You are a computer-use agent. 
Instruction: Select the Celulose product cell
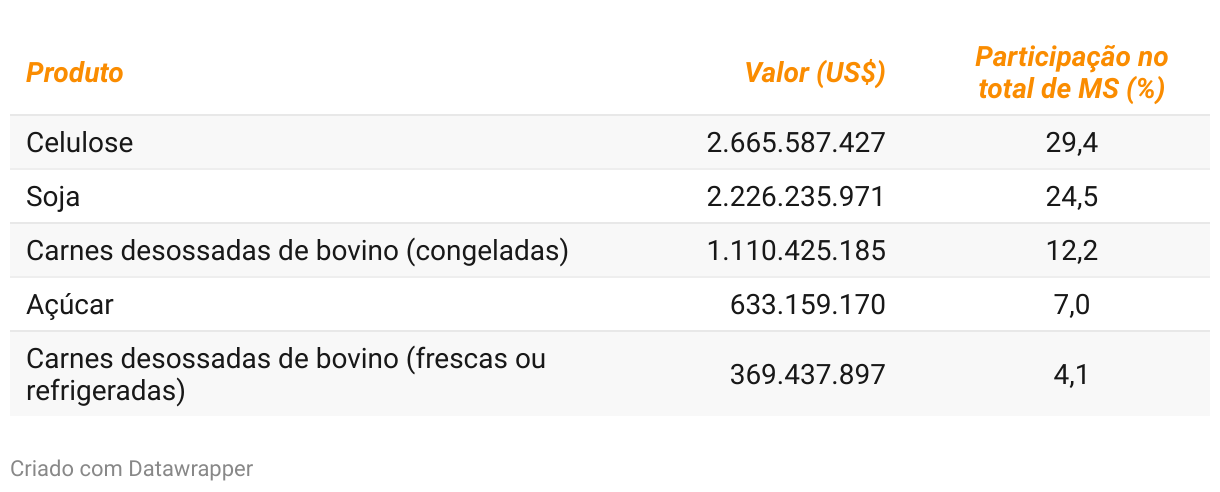80,143
